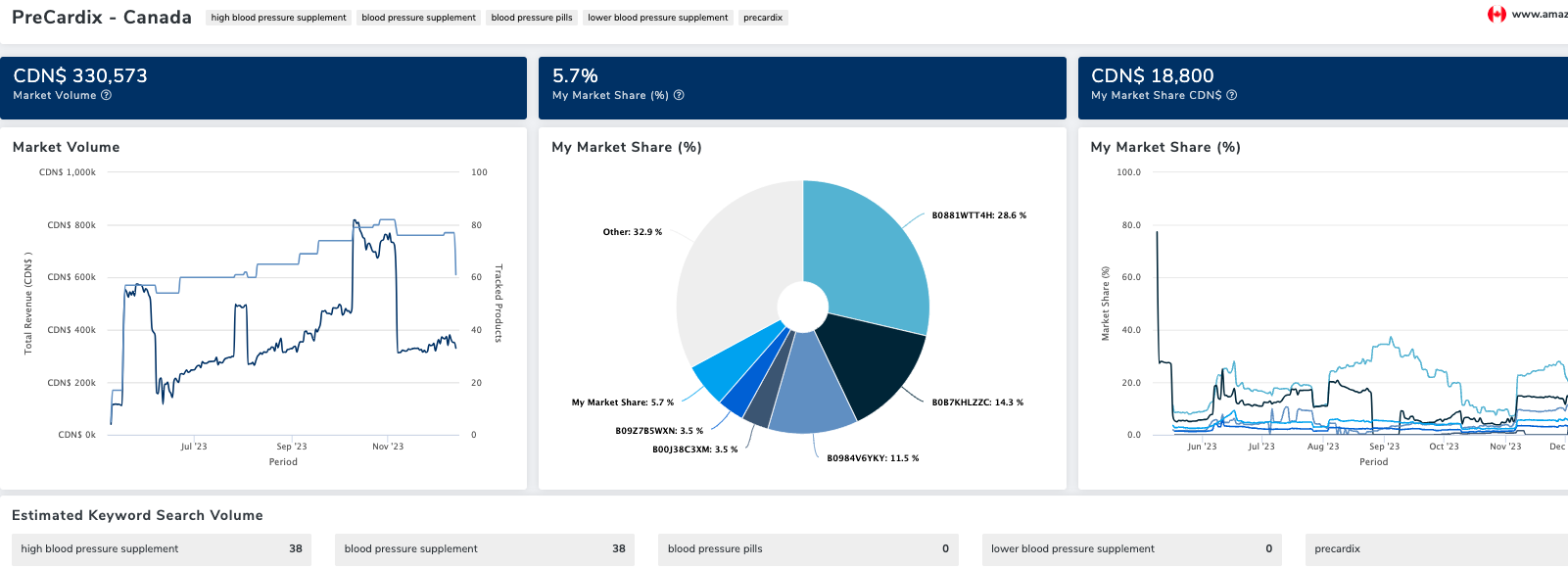This screenshot has width=1568, height=568.
Task: Open the My Market Share (%) help tooltip icon
Action: coord(679,96)
